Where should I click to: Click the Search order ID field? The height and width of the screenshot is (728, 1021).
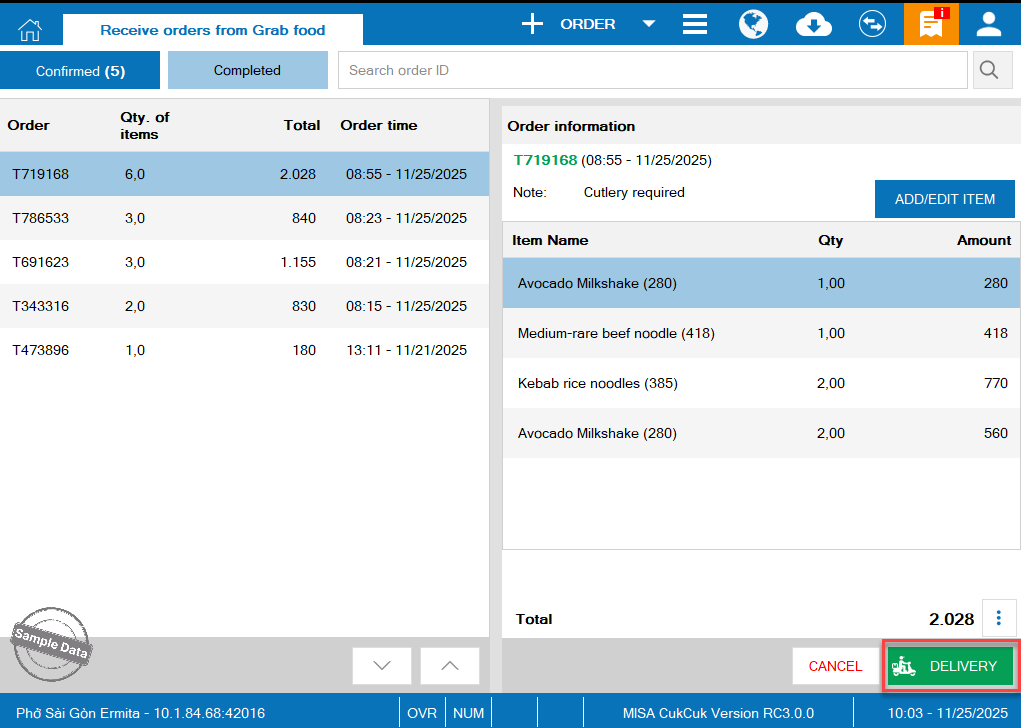click(652, 71)
